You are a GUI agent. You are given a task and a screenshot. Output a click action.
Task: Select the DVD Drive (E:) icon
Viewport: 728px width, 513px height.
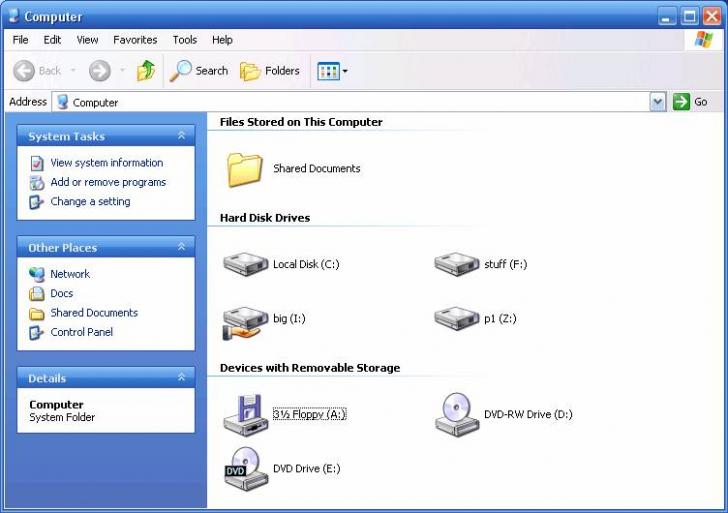click(x=244, y=468)
